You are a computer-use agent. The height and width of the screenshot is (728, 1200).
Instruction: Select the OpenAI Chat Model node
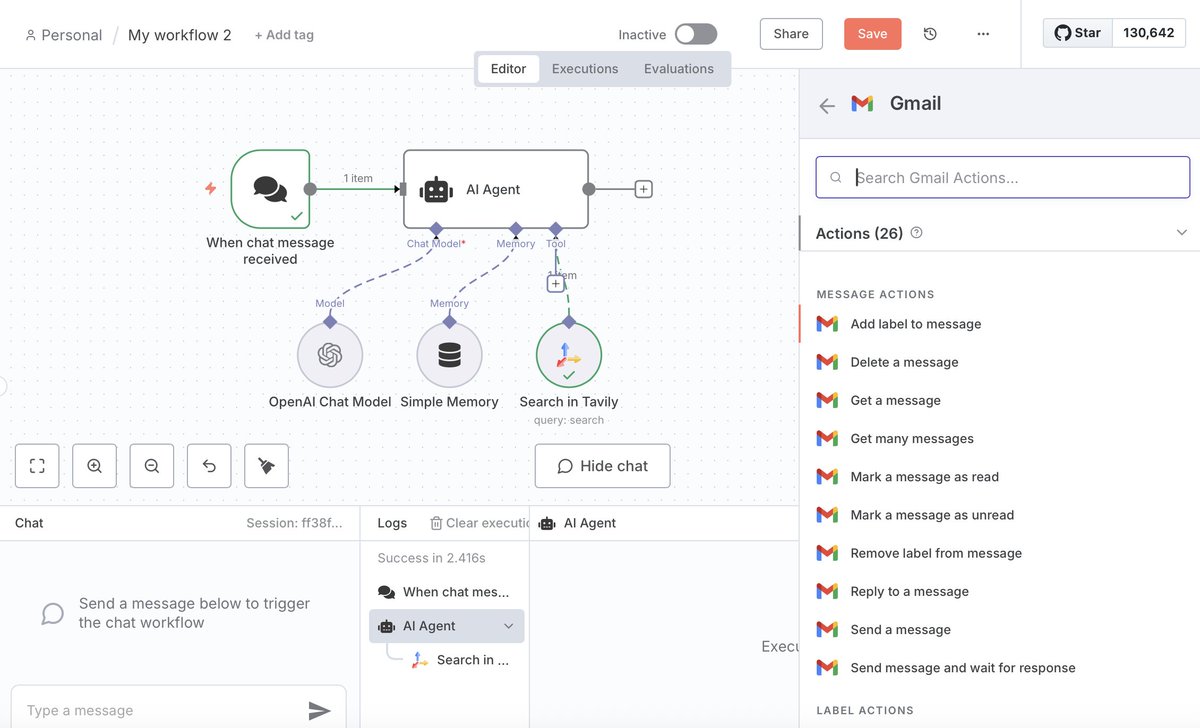tap(330, 354)
